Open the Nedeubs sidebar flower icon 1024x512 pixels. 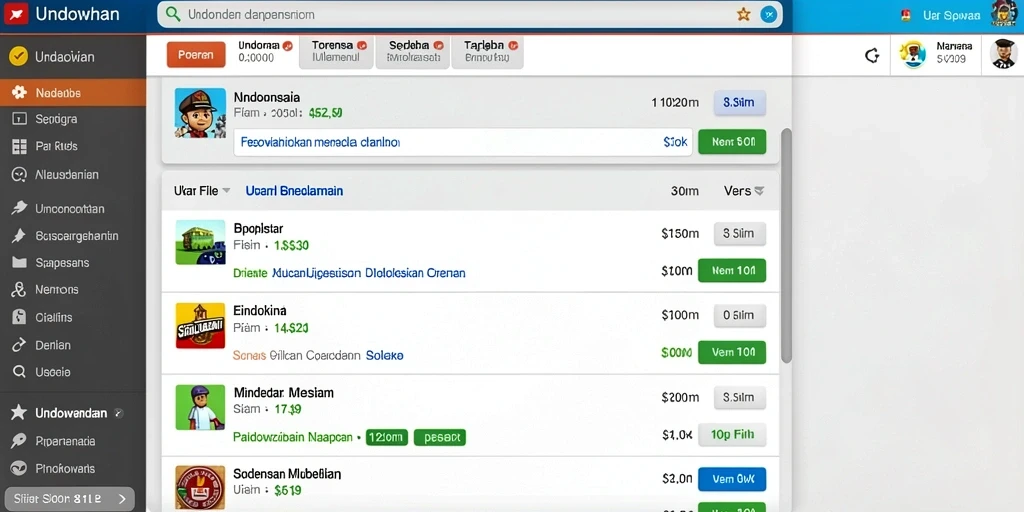point(19,93)
